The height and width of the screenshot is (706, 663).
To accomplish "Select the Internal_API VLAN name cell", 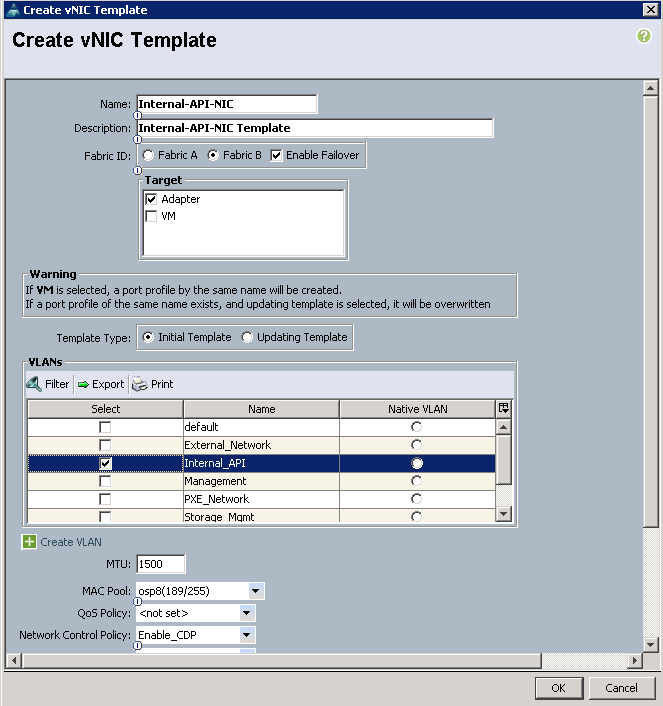I will pos(261,463).
